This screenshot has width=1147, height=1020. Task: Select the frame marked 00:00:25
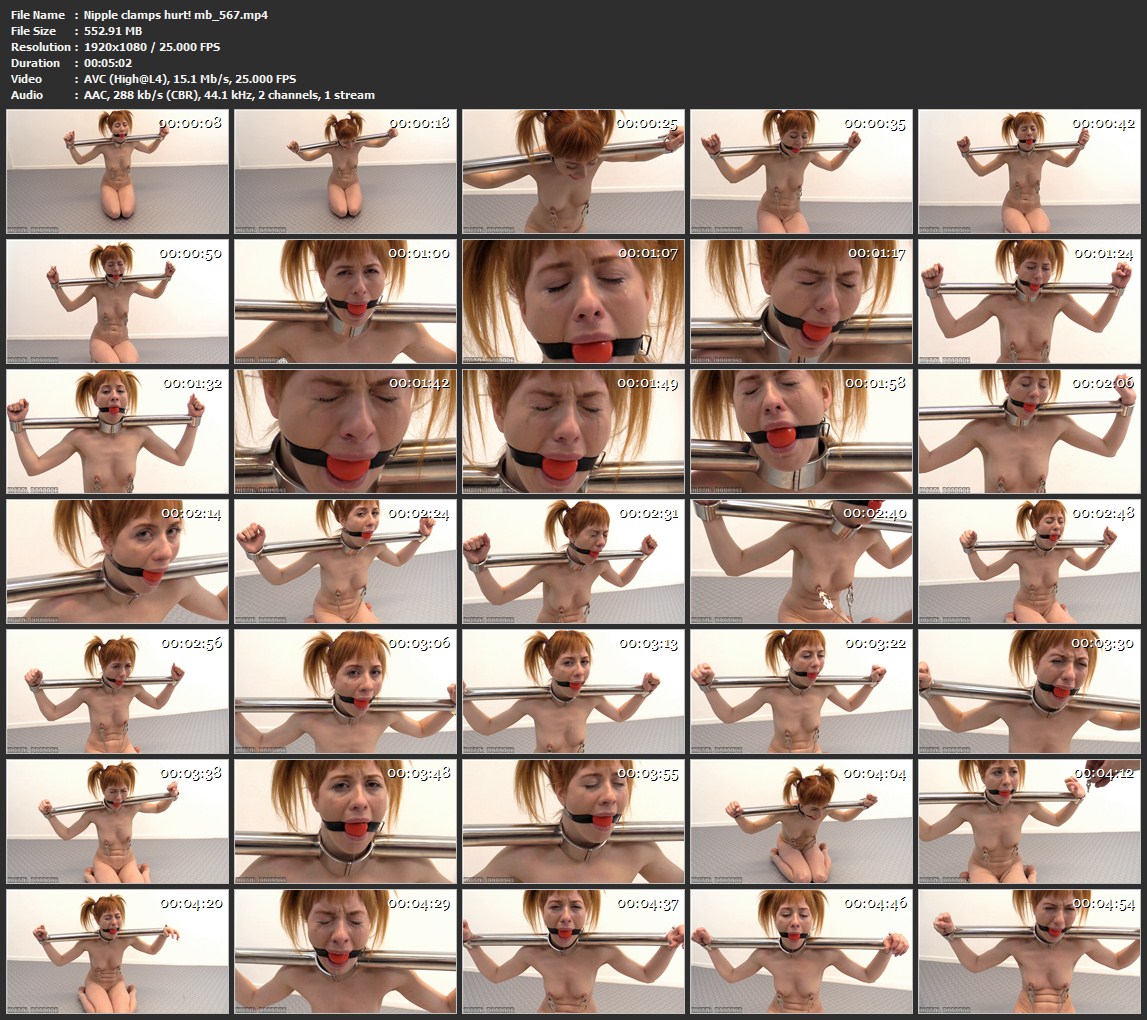pyautogui.click(x=573, y=172)
